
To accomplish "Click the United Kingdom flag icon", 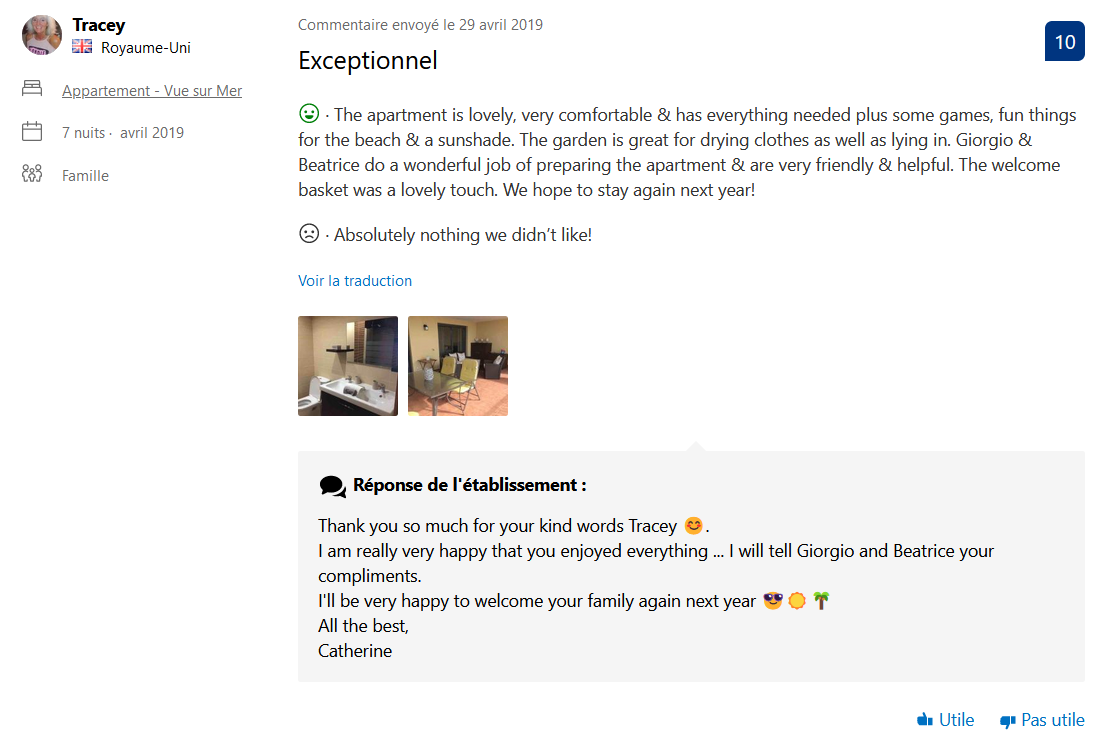I will (x=82, y=47).
